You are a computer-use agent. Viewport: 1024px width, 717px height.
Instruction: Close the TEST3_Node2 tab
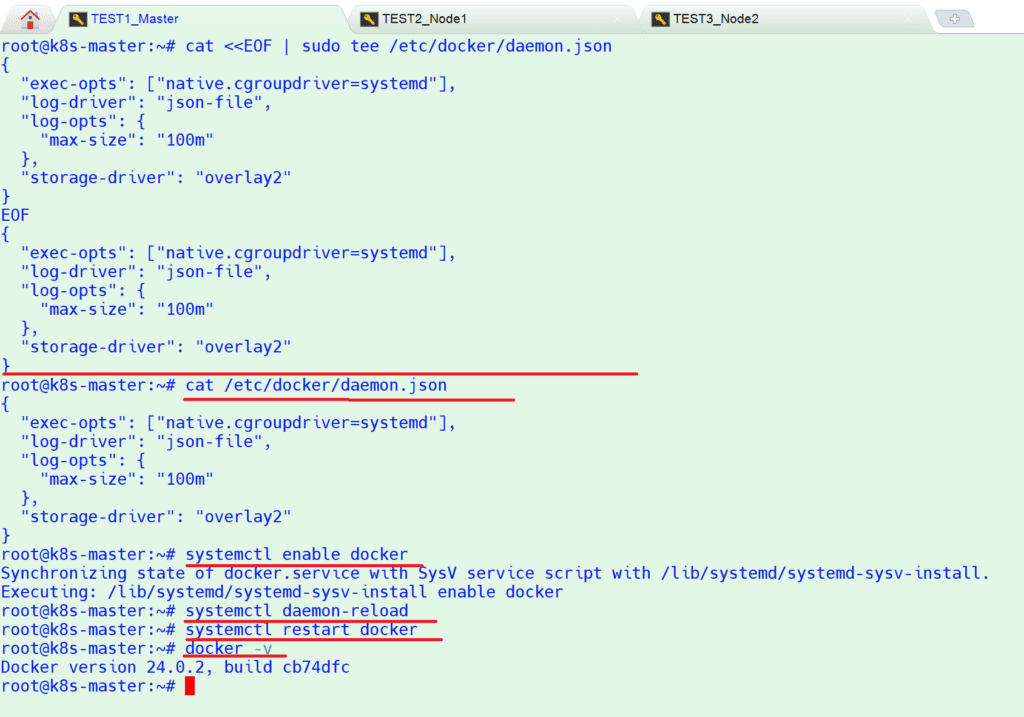(x=907, y=19)
